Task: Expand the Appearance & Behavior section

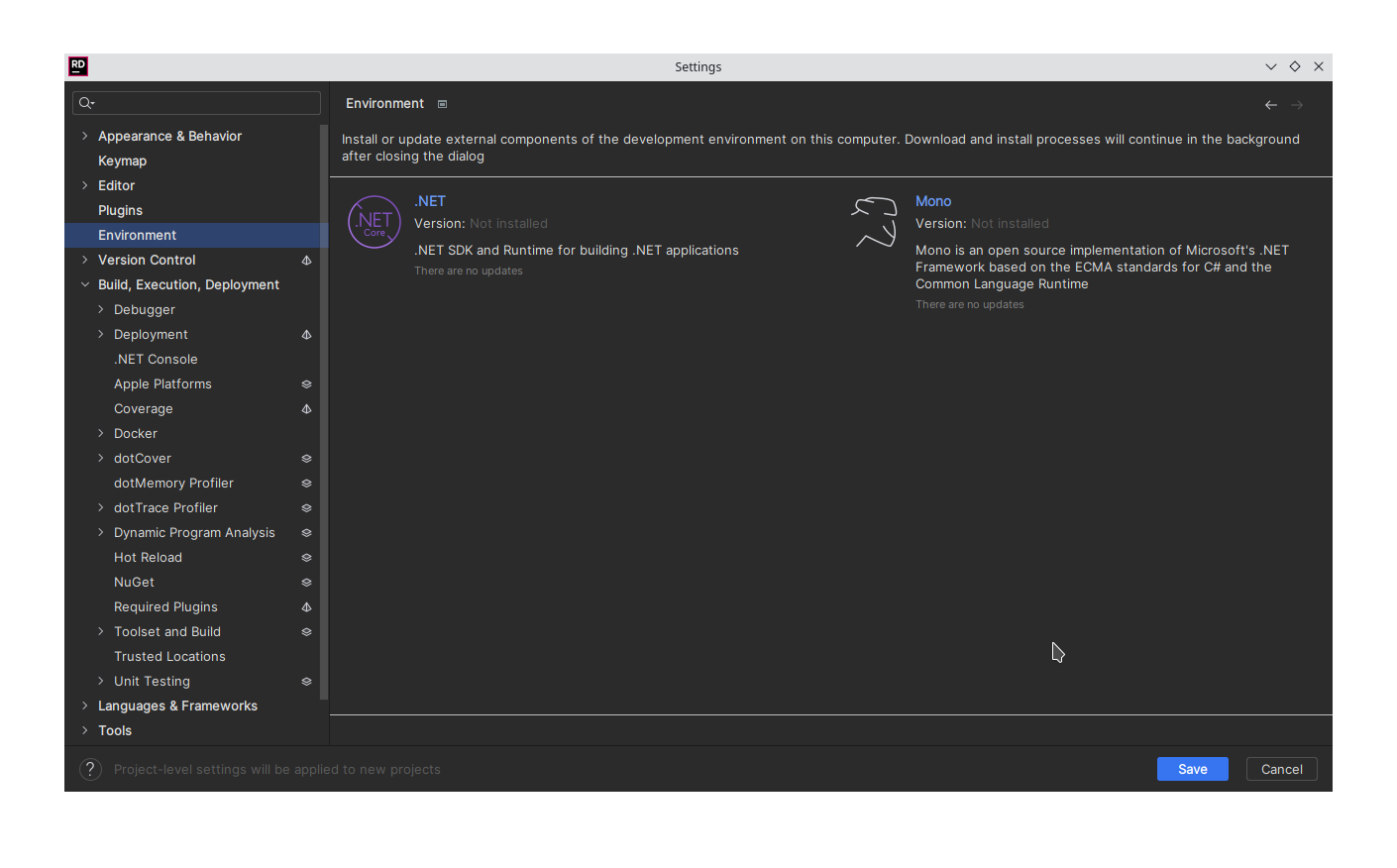Action: point(85,136)
